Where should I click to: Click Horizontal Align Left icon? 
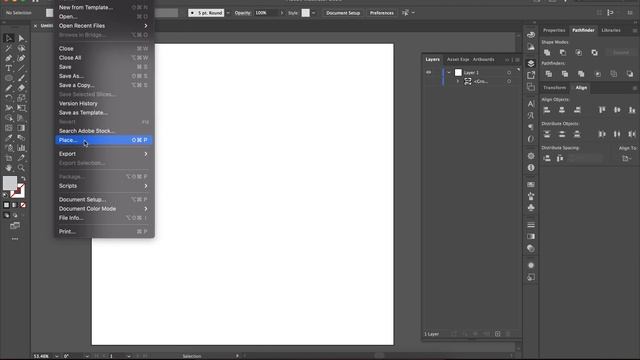click(547, 110)
